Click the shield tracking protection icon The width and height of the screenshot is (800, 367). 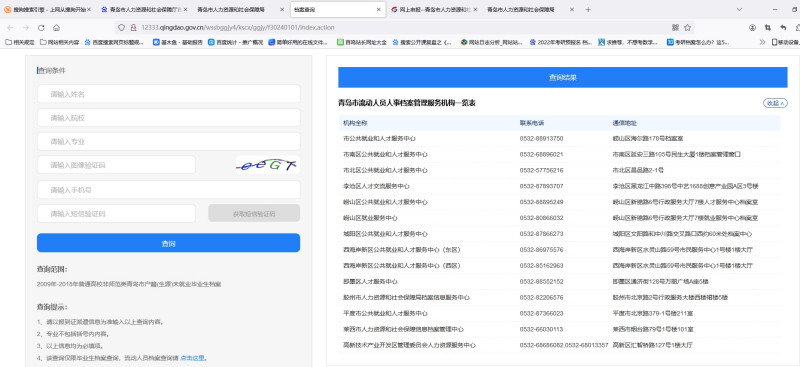(x=121, y=28)
